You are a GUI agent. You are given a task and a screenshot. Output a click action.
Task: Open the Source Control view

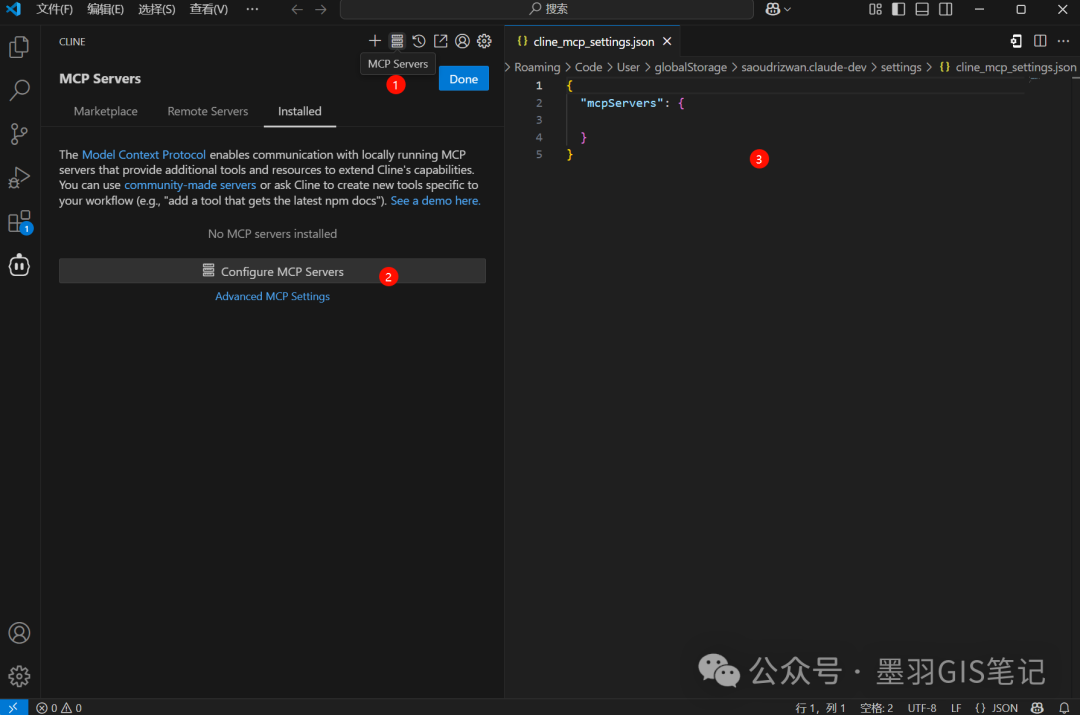click(19, 133)
